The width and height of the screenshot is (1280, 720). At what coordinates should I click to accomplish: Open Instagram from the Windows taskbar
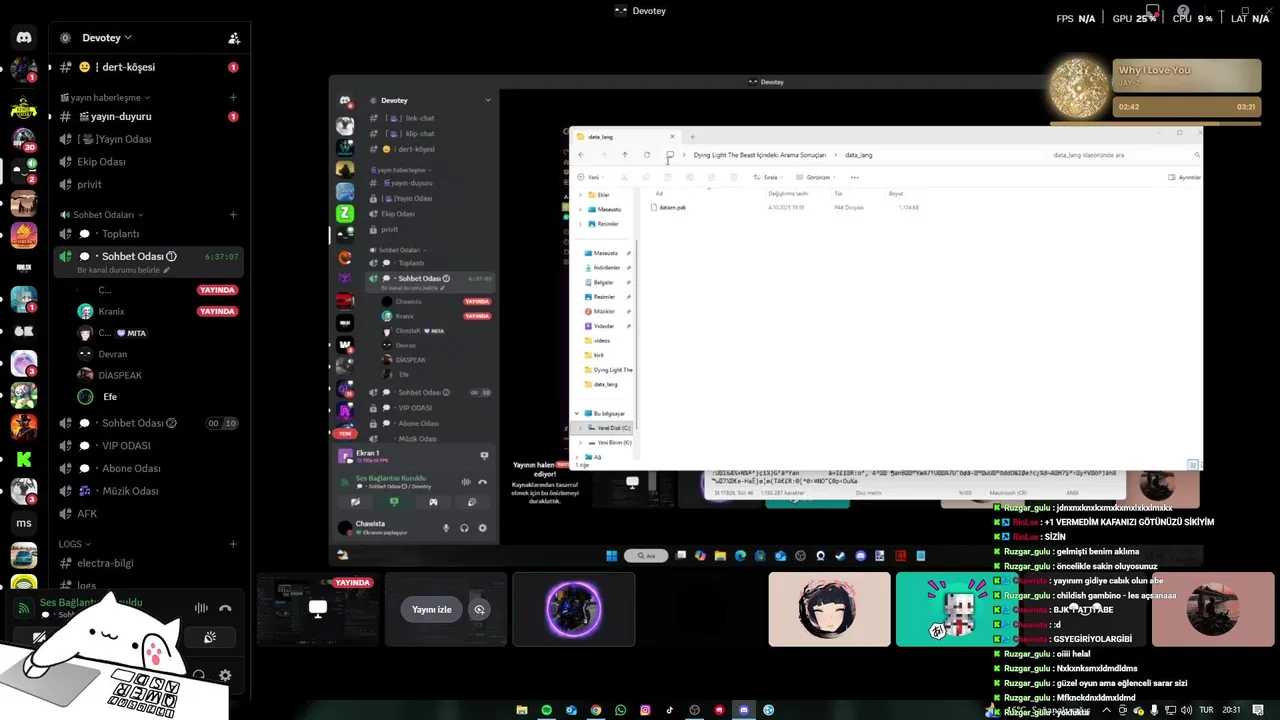pyautogui.click(x=645, y=710)
